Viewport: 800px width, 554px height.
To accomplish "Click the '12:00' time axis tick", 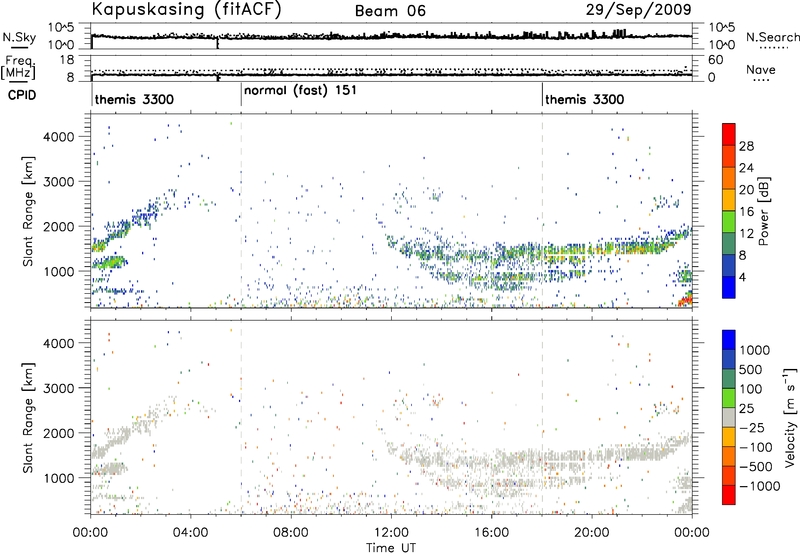I will point(391,533).
